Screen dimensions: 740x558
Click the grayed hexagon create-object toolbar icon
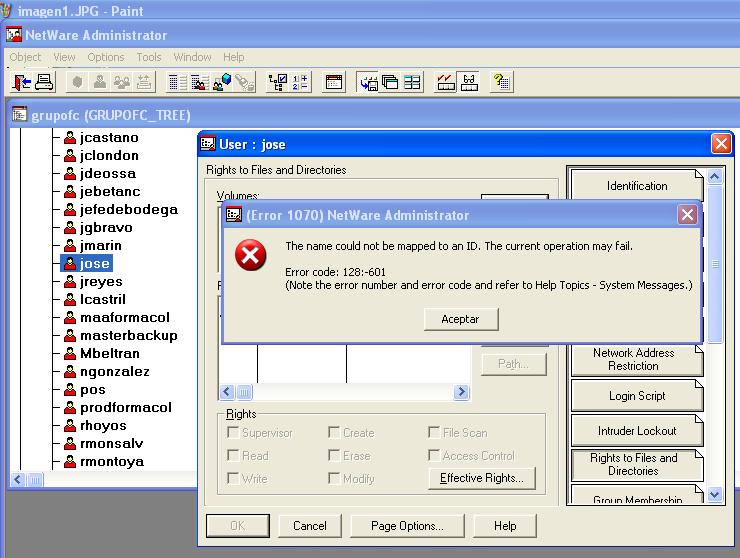coord(77,82)
